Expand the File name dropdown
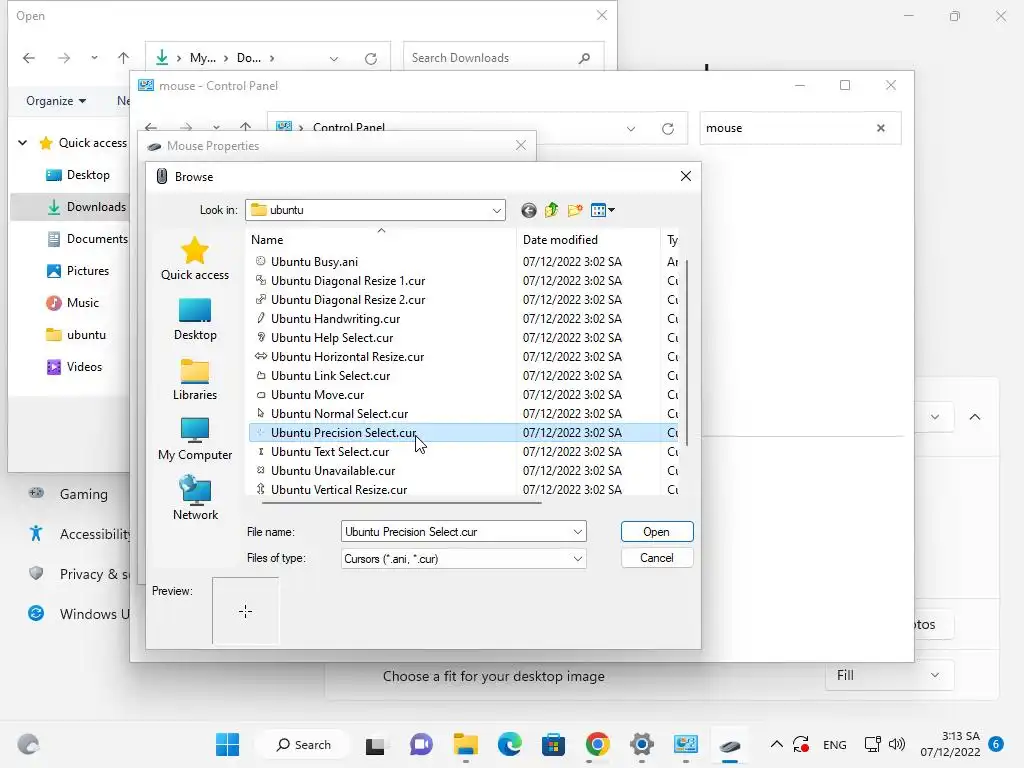 577,532
